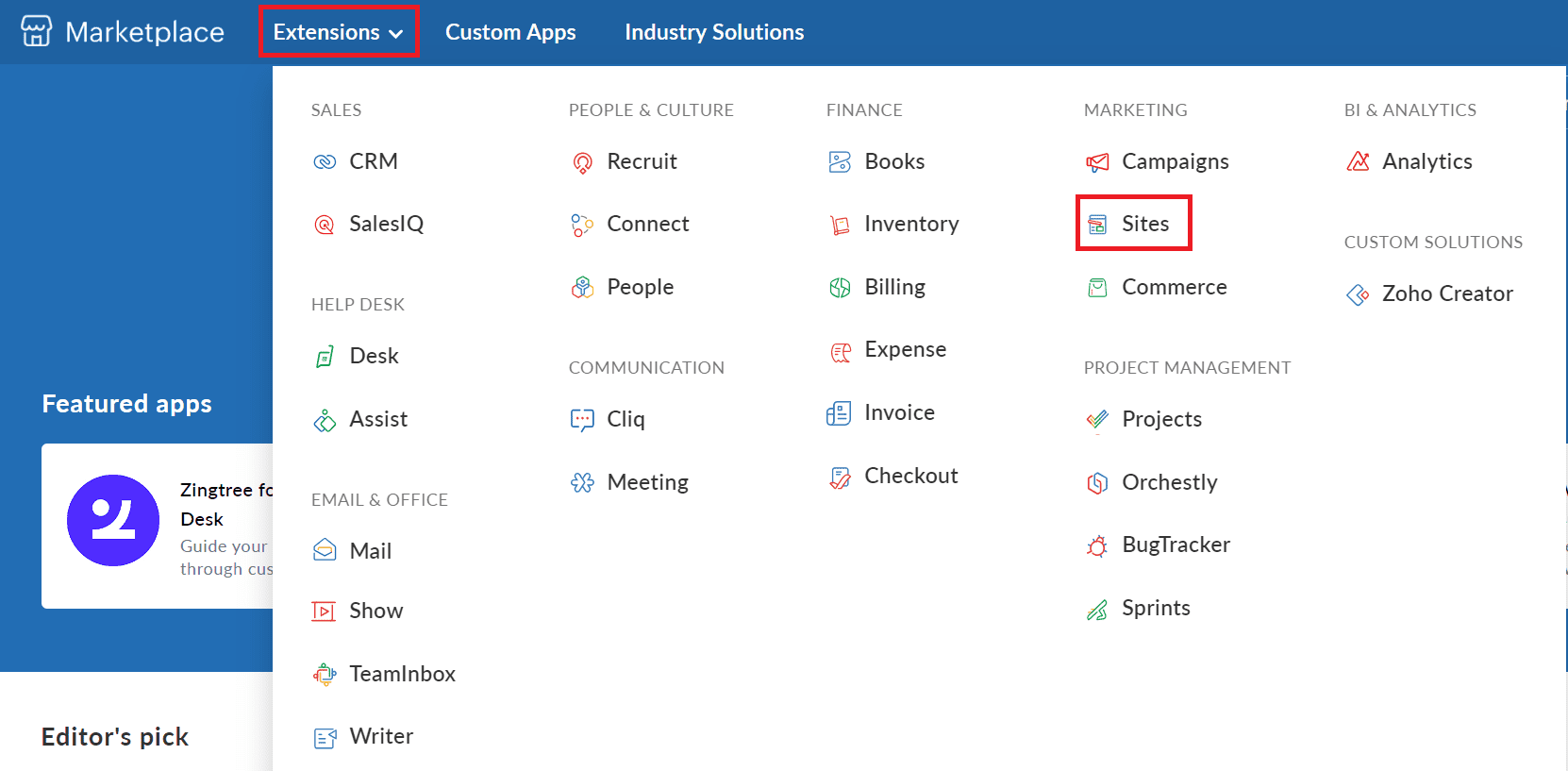Expand the Extensions dropdown menu

click(x=338, y=32)
